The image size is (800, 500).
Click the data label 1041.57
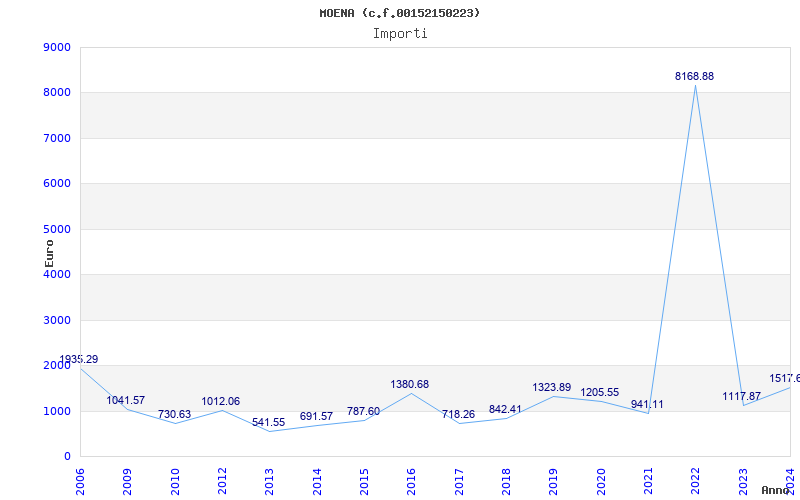coord(126,401)
